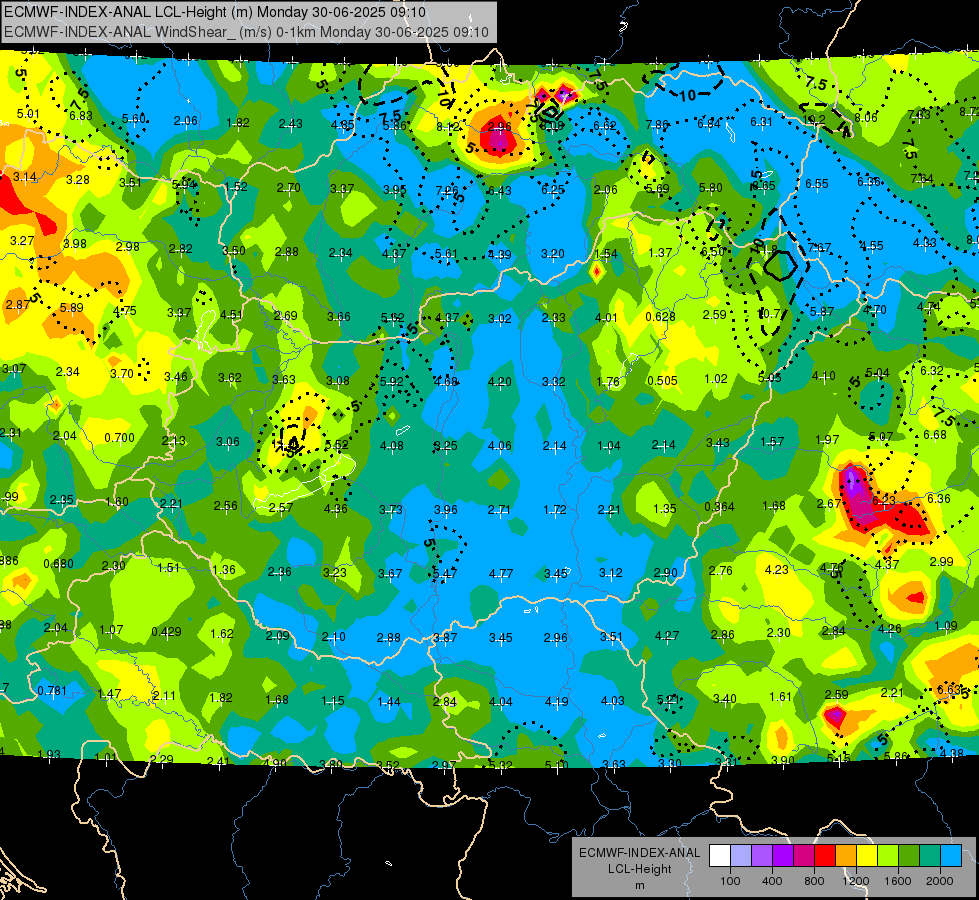
Task: Click the legend tick label '2000'
Action: pos(940,881)
